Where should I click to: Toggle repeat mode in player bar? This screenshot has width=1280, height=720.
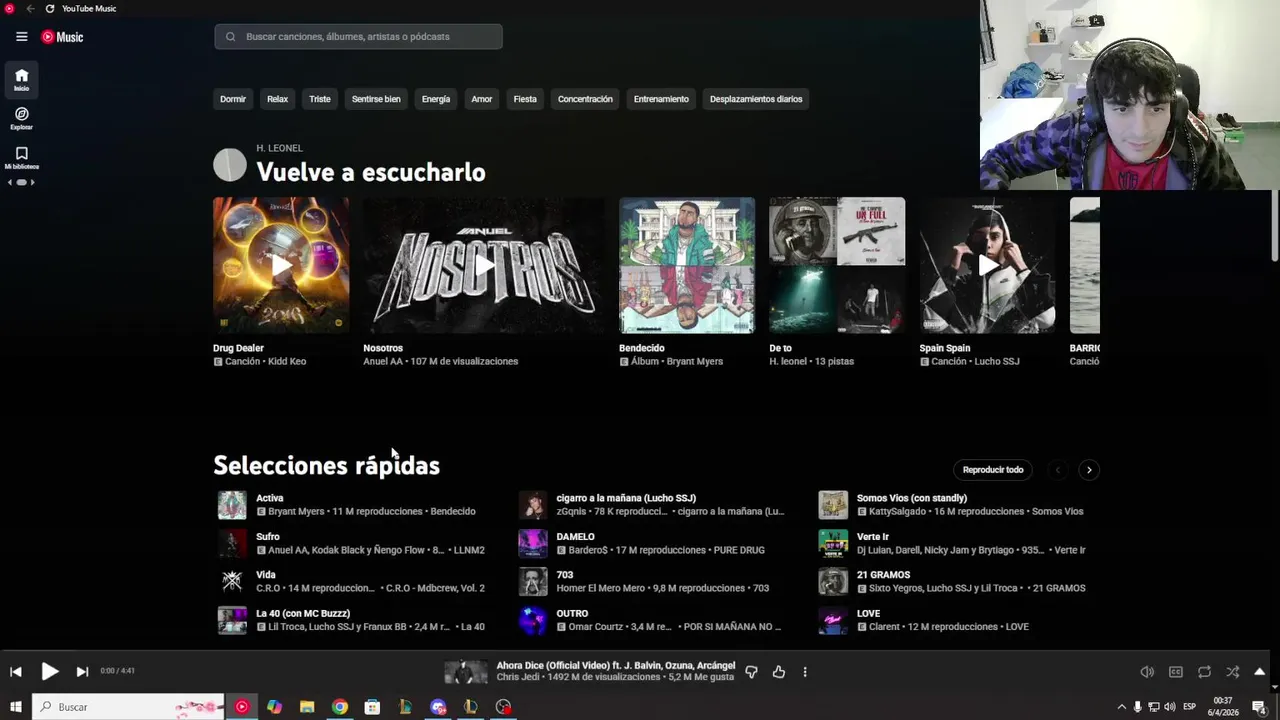[x=1204, y=672]
